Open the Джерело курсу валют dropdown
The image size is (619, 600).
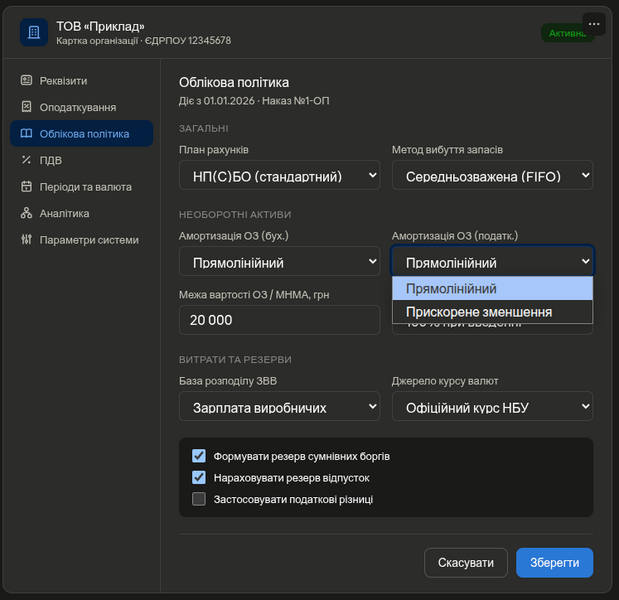492,406
